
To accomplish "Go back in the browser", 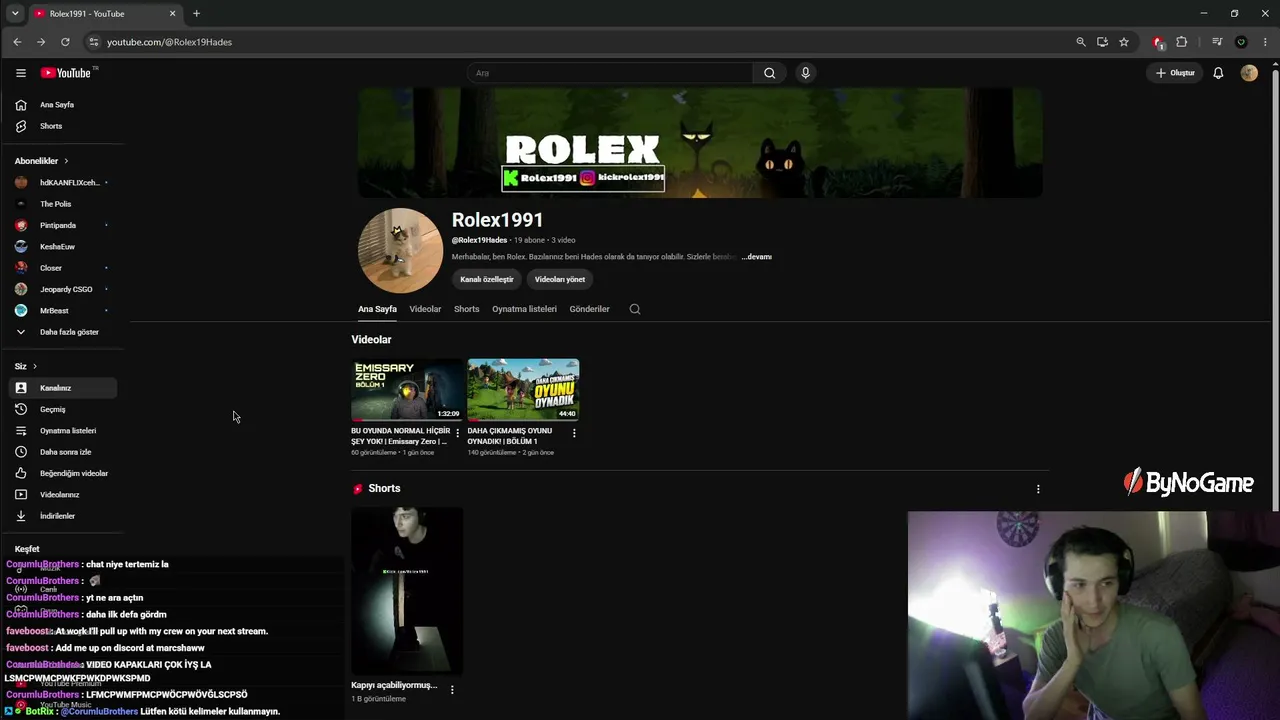I will pos(17,42).
